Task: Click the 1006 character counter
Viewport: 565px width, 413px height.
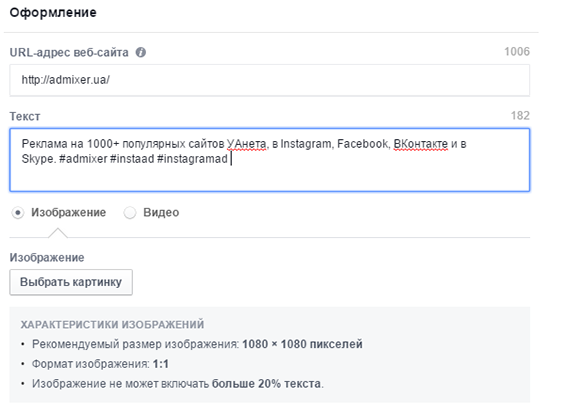Action: [517, 52]
